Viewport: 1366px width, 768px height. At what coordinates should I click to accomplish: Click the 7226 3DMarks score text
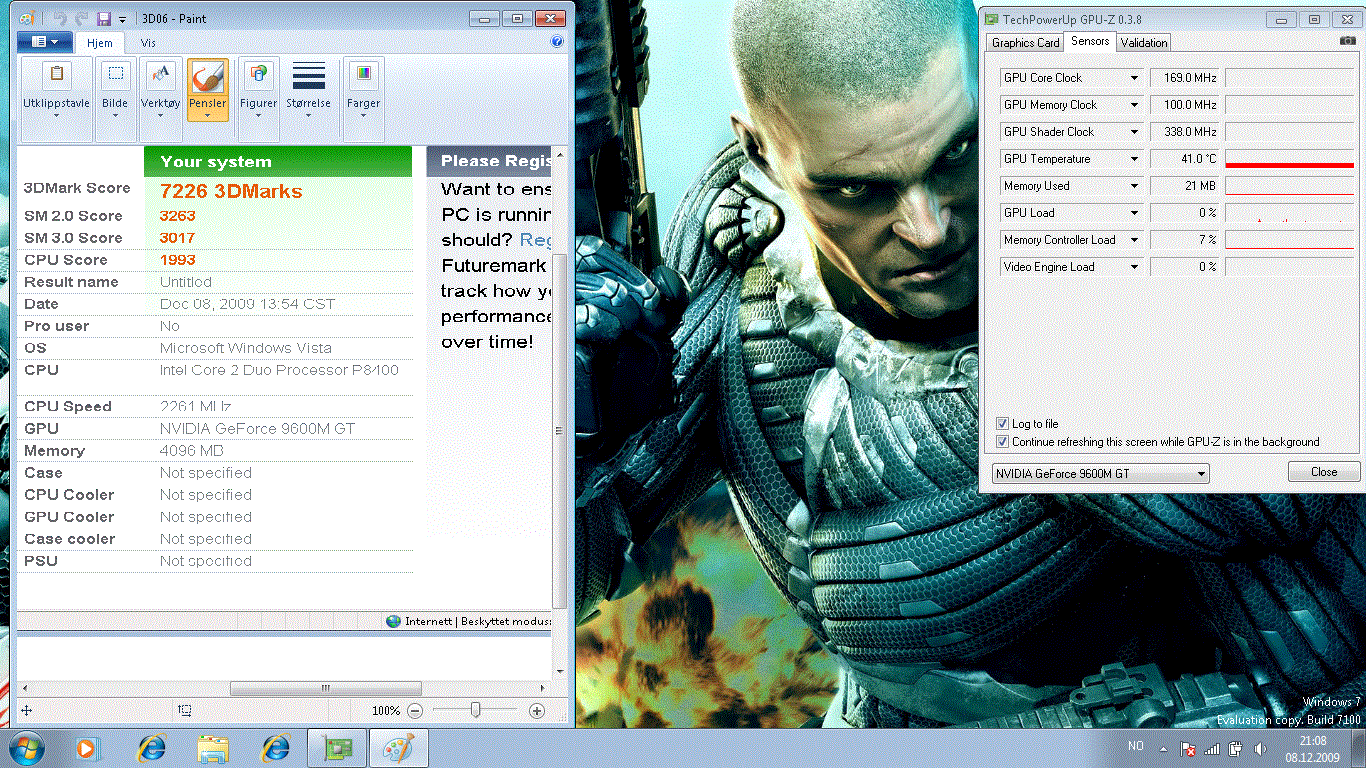pyautogui.click(x=231, y=191)
